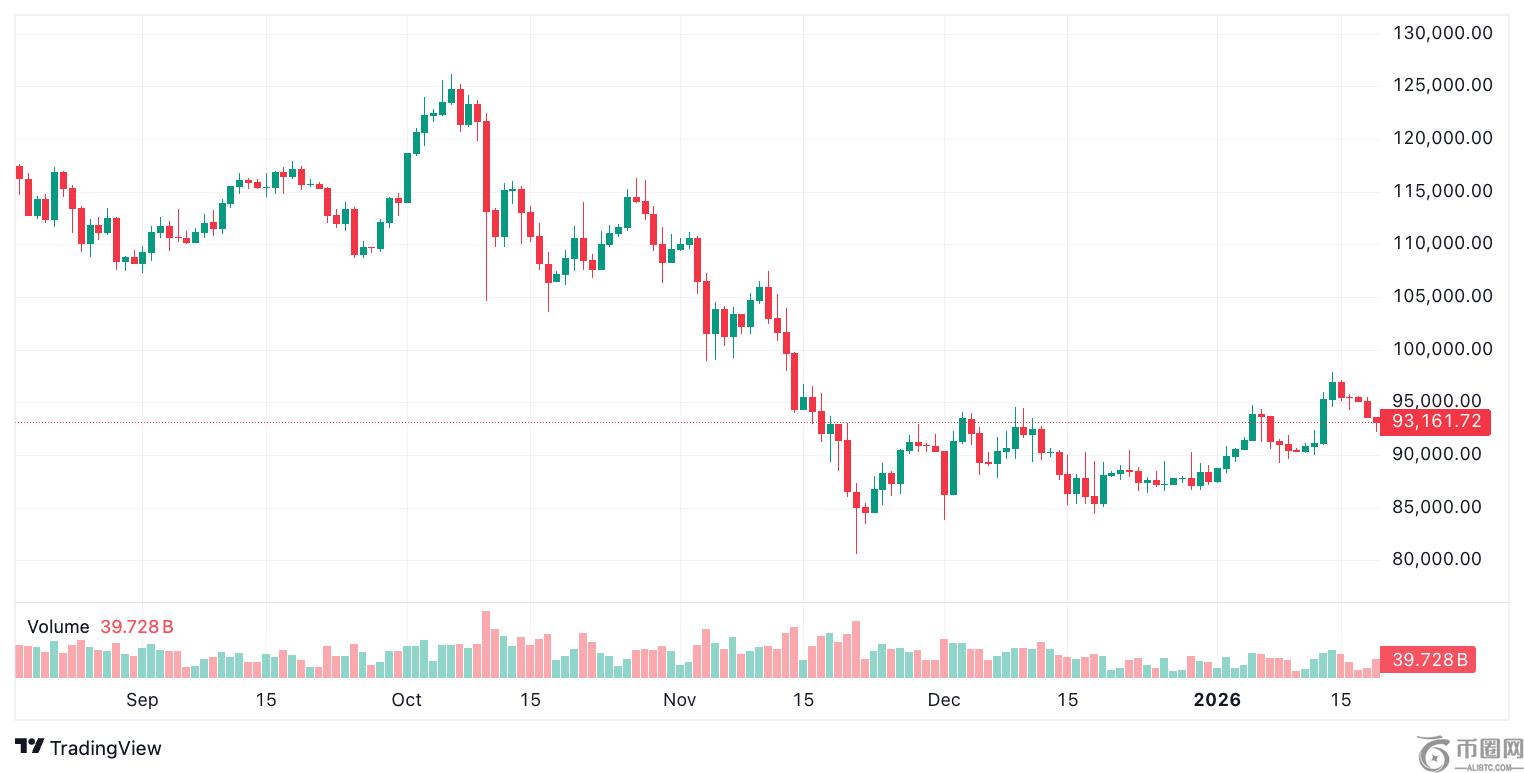
Task: Select the Sep label on time axis
Action: click(x=142, y=700)
